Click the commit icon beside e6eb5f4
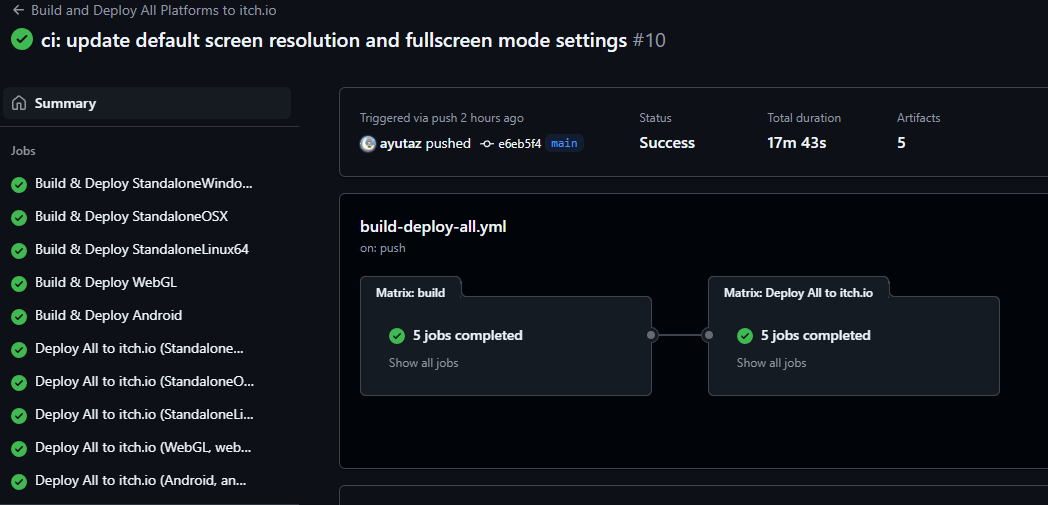 [x=487, y=144]
